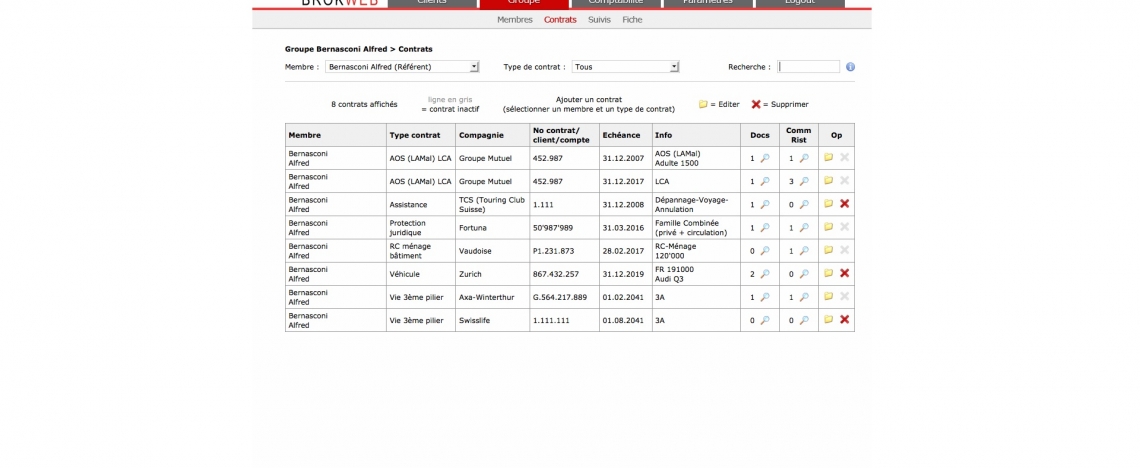The width and height of the screenshot is (1140, 468).
Task: Click the 8 contrats affichés text
Action: tap(364, 105)
